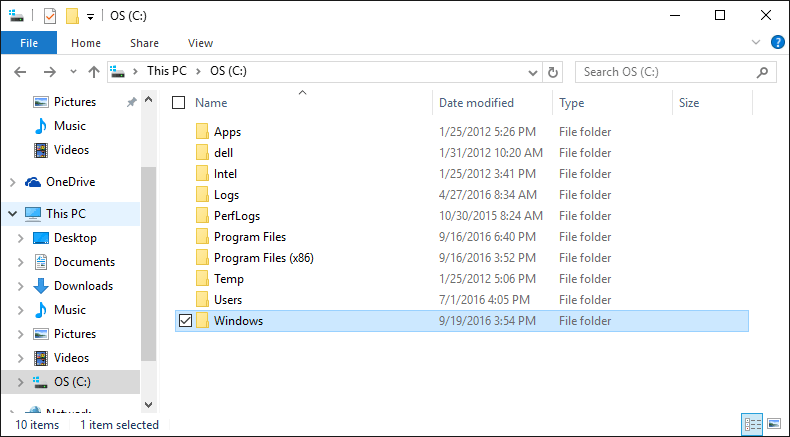Expand Music node under This PC
This screenshot has height=437, width=790.
(x=21, y=310)
